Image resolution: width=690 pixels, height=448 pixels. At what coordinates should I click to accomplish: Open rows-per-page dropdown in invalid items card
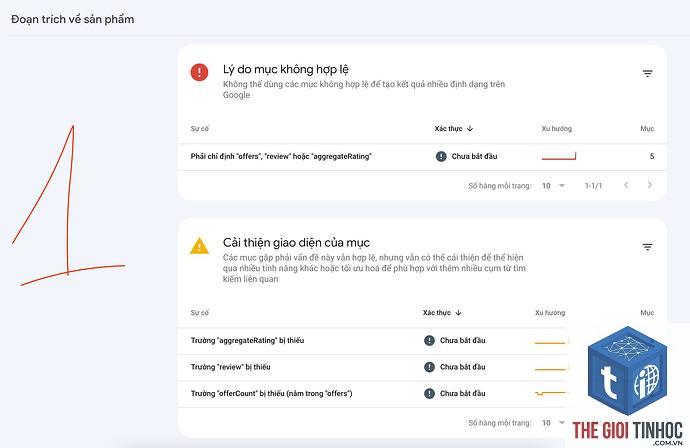click(x=553, y=186)
